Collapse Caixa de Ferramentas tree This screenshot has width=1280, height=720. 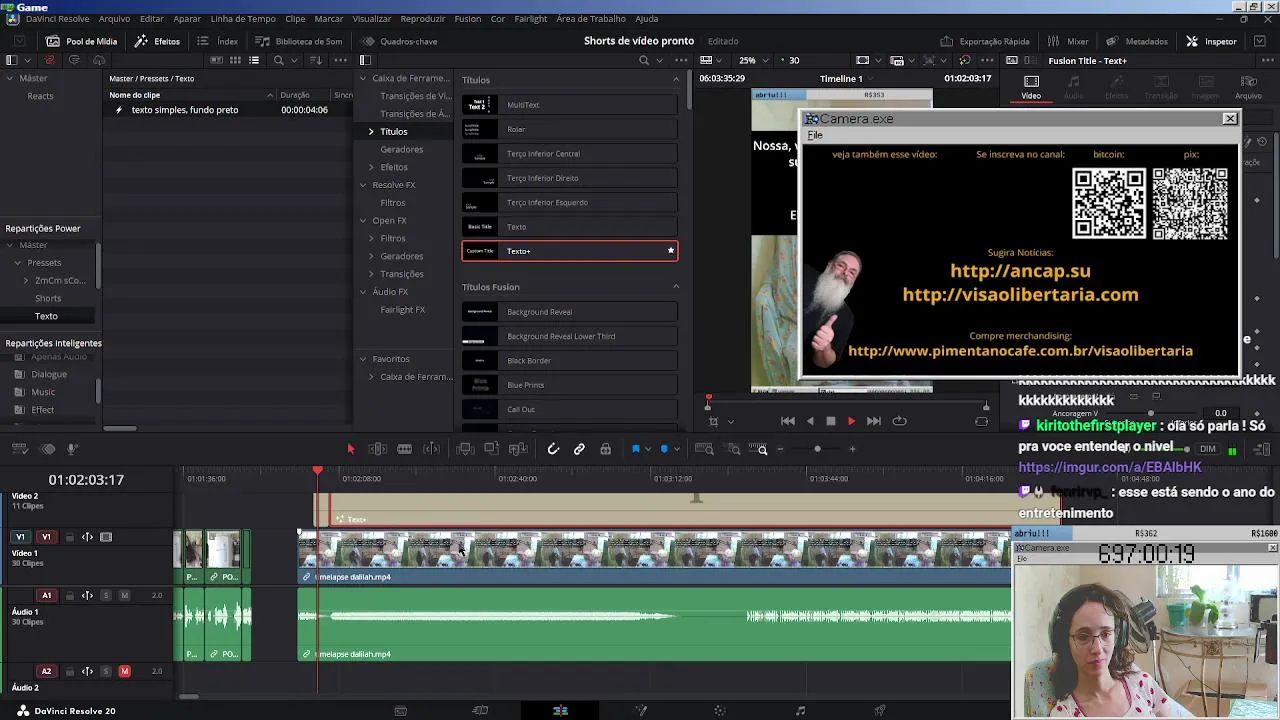(x=363, y=78)
